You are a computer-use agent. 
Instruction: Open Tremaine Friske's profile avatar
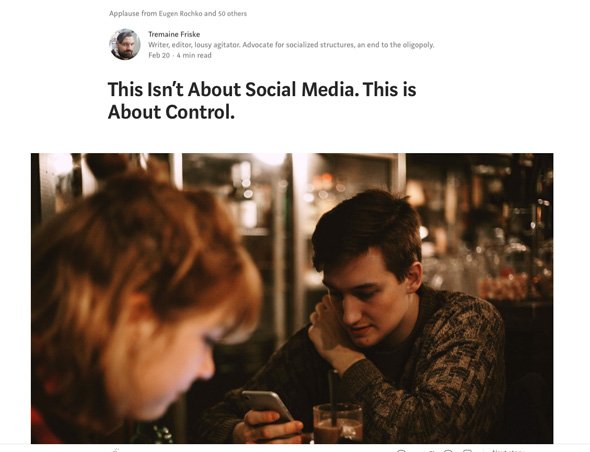point(125,44)
